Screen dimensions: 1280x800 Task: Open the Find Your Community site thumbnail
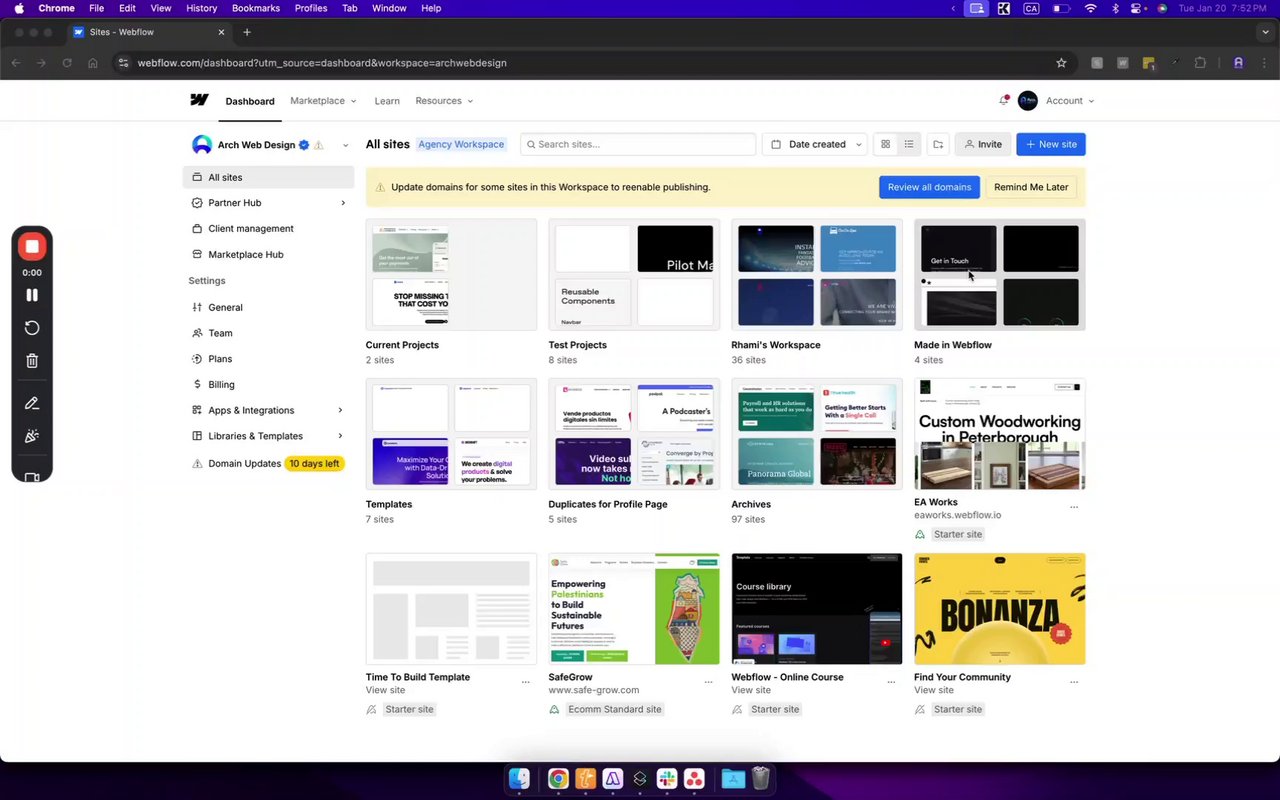coord(1000,609)
